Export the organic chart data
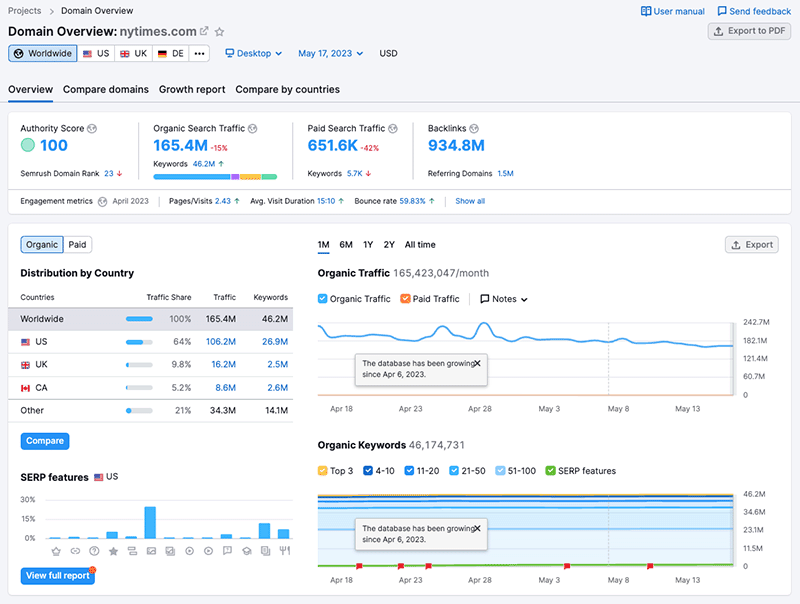Image resolution: width=800 pixels, height=604 pixels. tap(752, 245)
